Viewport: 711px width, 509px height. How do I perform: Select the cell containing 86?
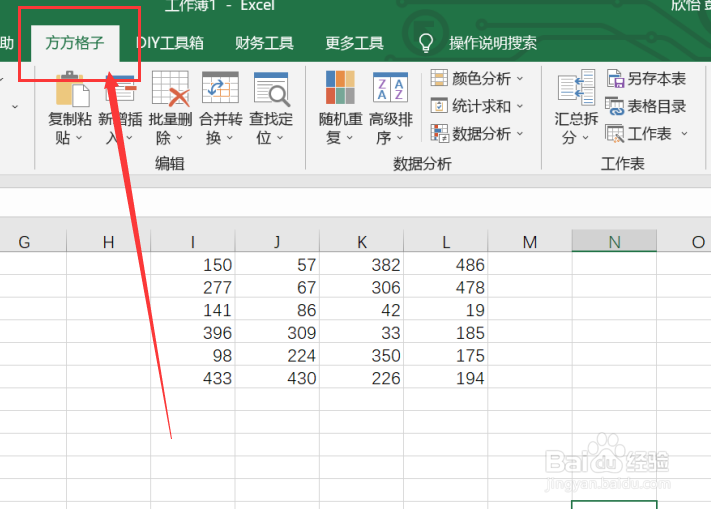coord(277,309)
